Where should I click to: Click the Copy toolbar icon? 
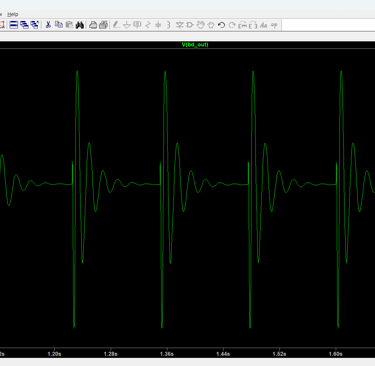point(59,25)
